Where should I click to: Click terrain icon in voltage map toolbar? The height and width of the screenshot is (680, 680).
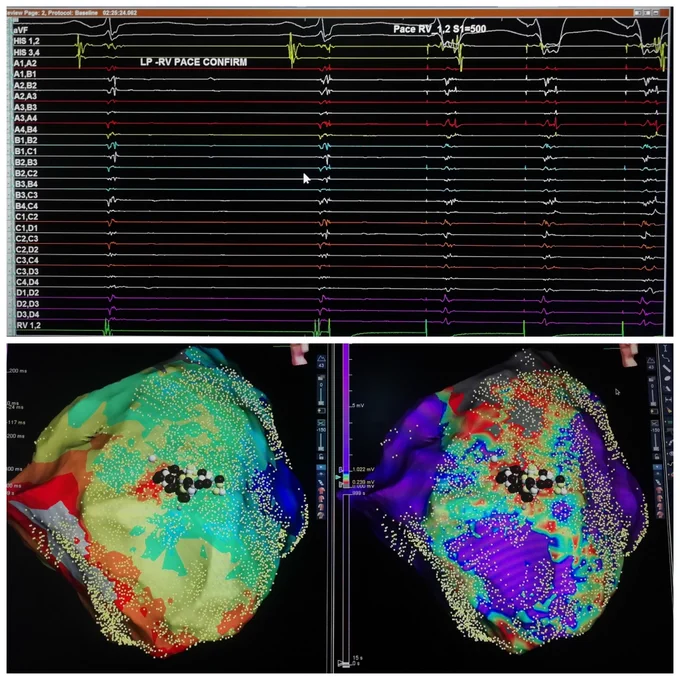click(651, 361)
